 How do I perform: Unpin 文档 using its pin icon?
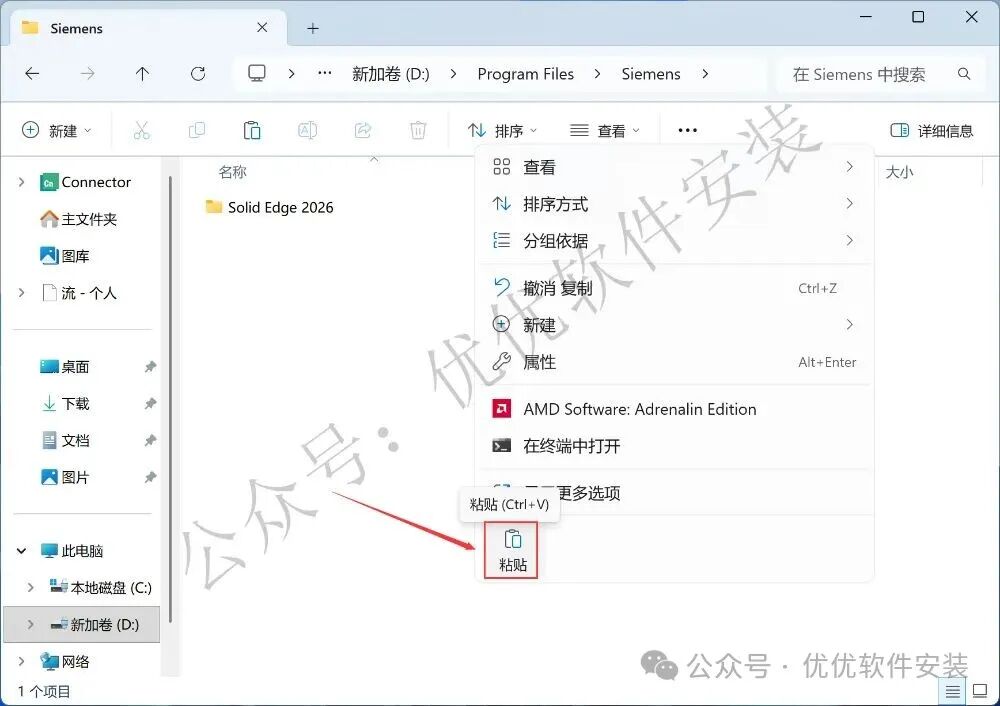[x=150, y=441]
